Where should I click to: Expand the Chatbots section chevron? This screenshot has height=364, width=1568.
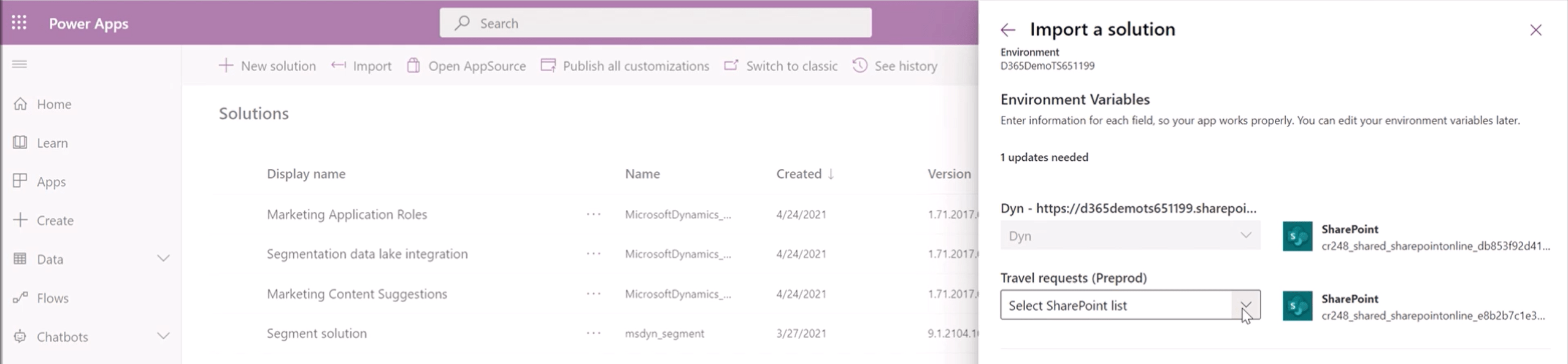(163, 336)
